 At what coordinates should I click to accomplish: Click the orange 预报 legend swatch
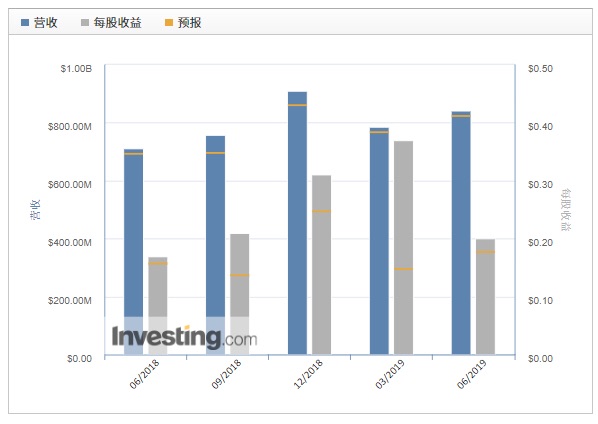click(x=169, y=23)
